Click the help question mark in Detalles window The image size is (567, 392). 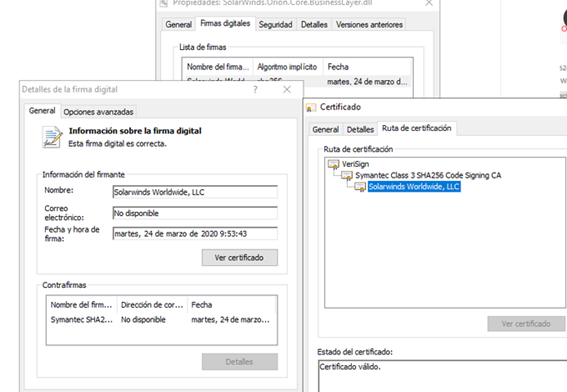(x=255, y=89)
